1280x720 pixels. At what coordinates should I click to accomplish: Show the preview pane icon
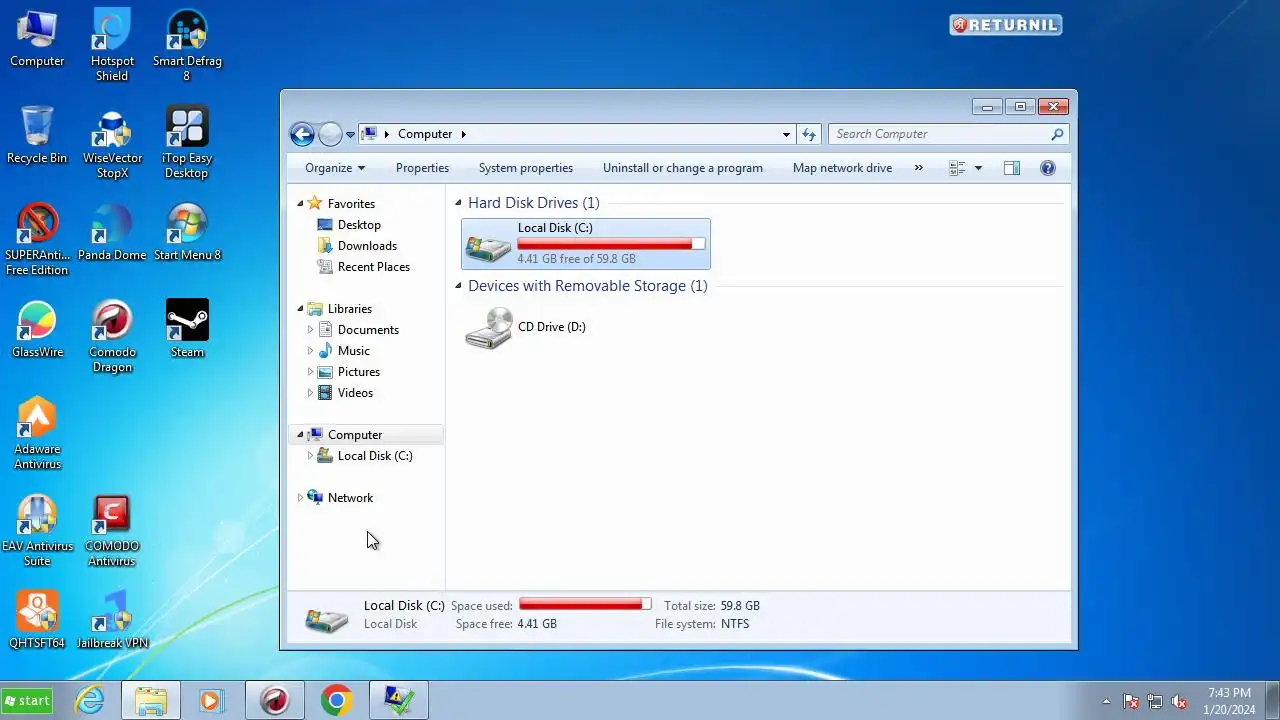click(x=1012, y=168)
